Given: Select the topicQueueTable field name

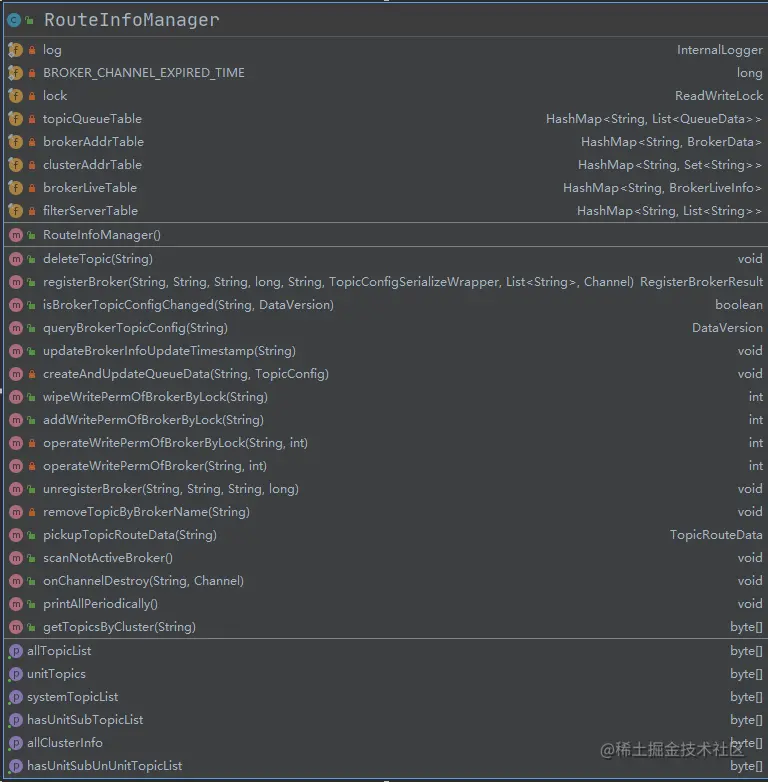Looking at the screenshot, I should [x=92, y=119].
